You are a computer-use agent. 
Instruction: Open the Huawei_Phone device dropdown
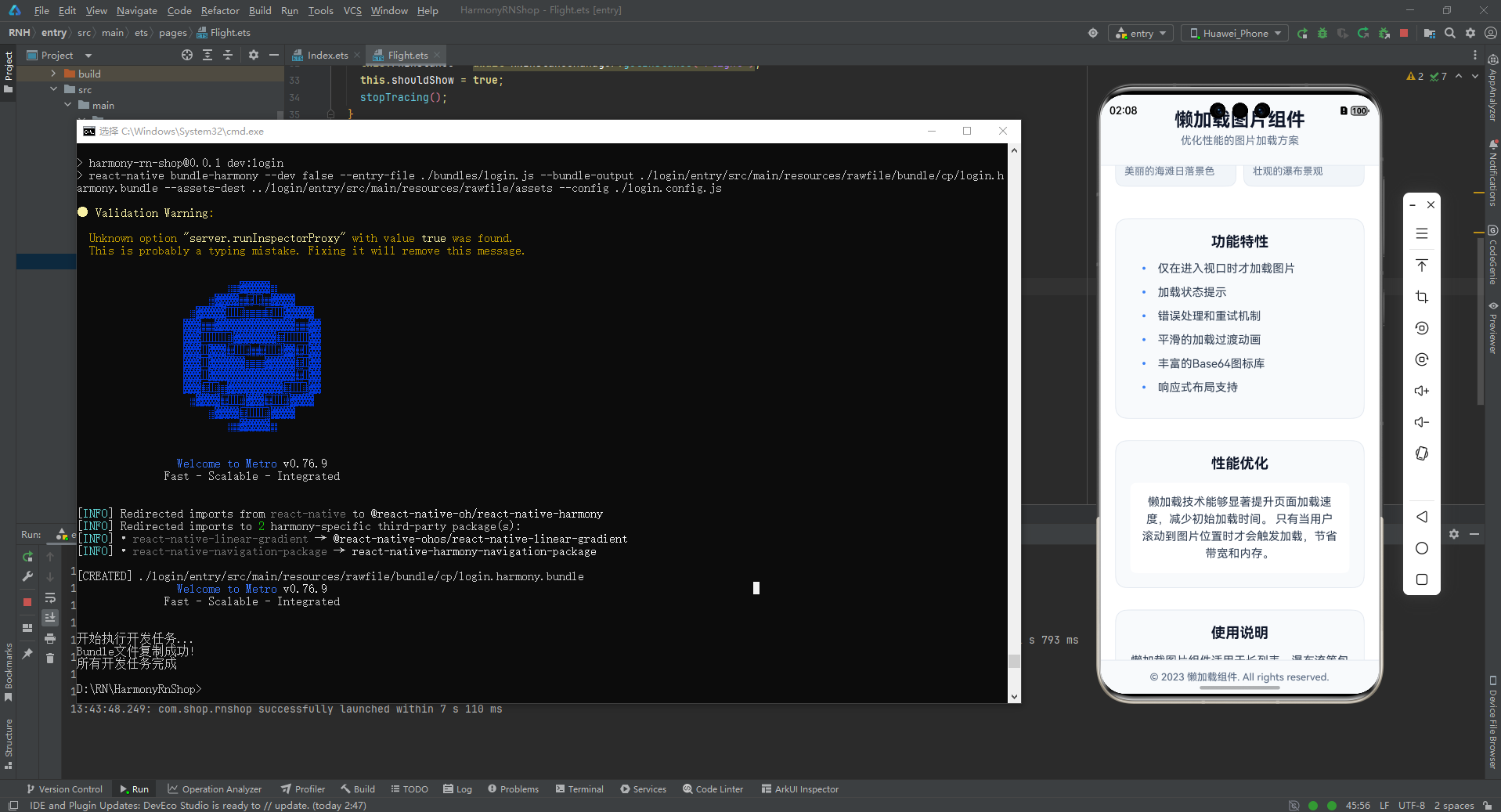(x=1236, y=33)
